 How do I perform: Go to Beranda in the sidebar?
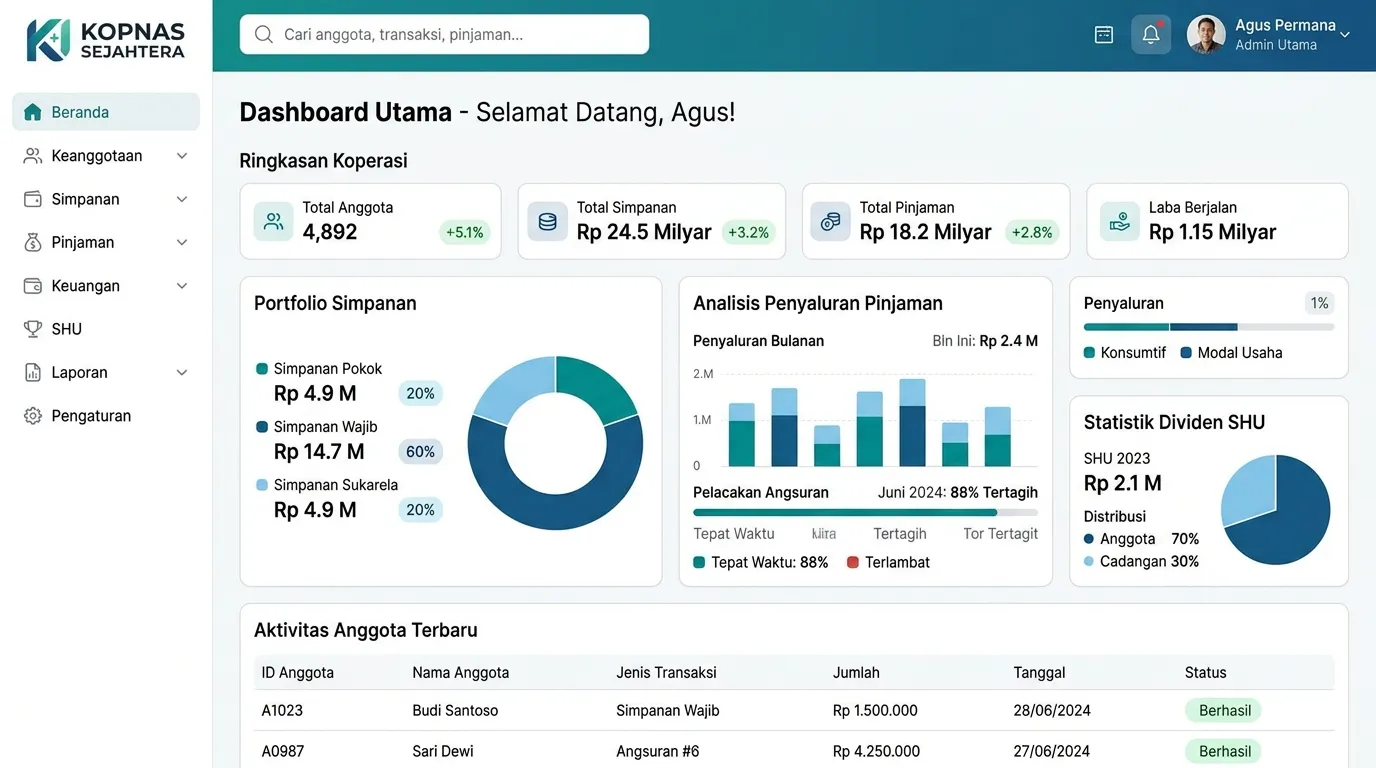coord(106,112)
